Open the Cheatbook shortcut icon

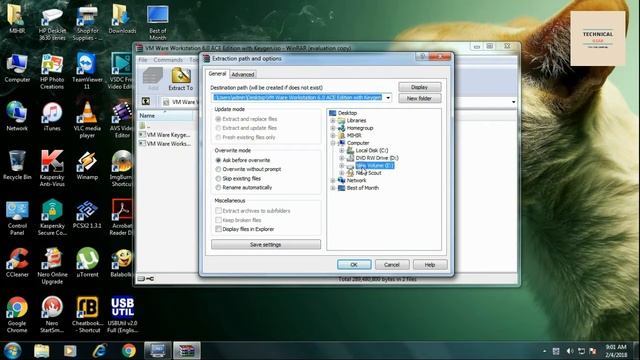[x=87, y=315]
